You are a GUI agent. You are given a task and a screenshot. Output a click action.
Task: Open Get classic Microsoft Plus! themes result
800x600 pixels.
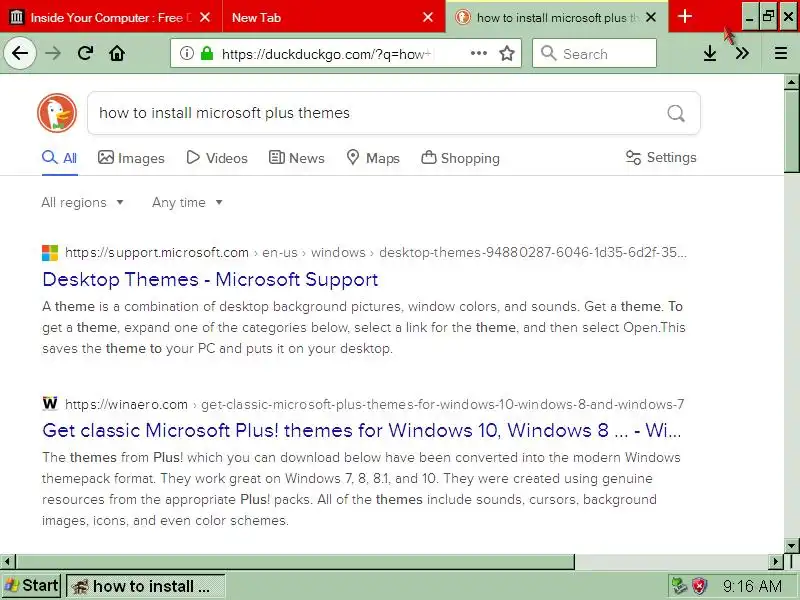362,430
